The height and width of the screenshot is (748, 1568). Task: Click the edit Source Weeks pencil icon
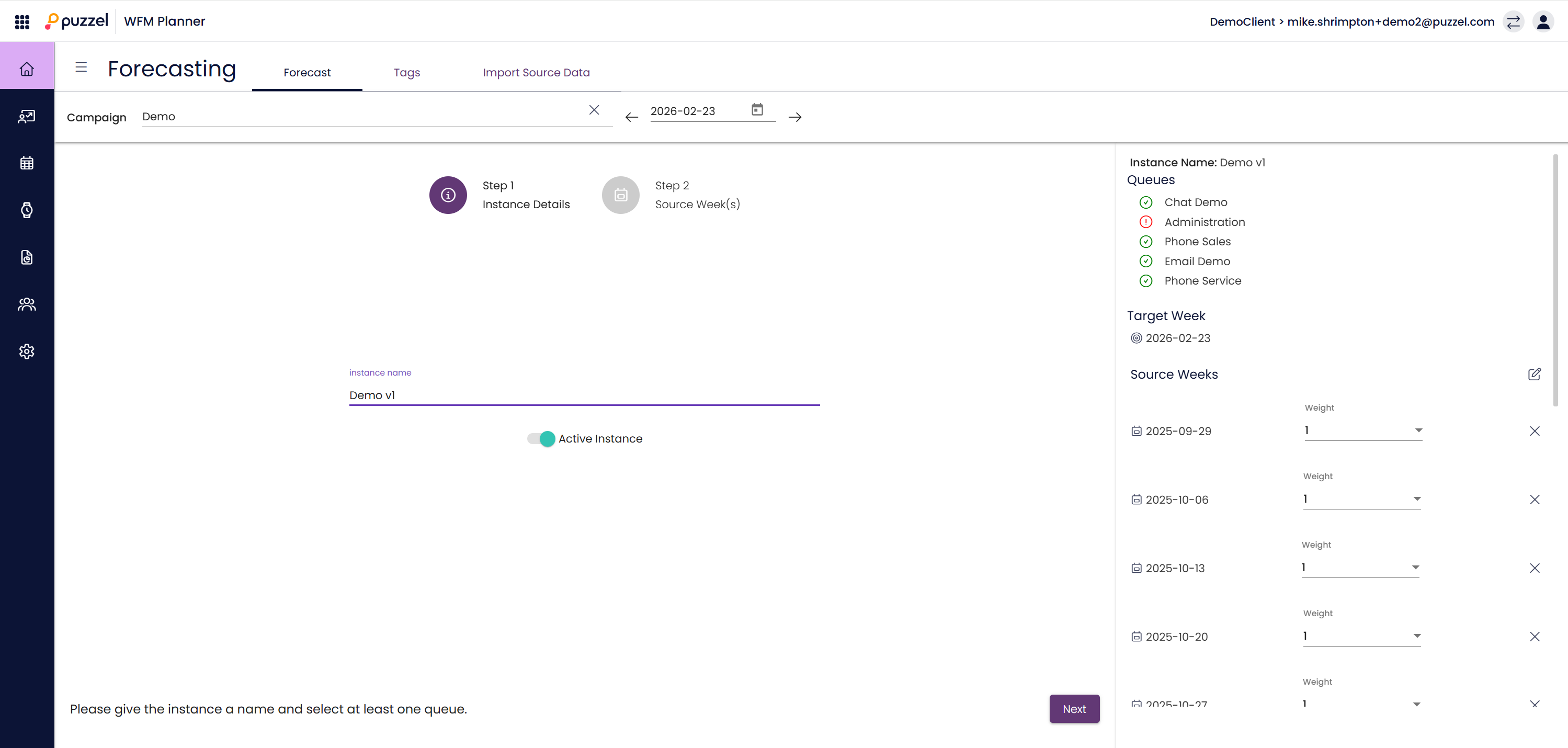point(1534,375)
